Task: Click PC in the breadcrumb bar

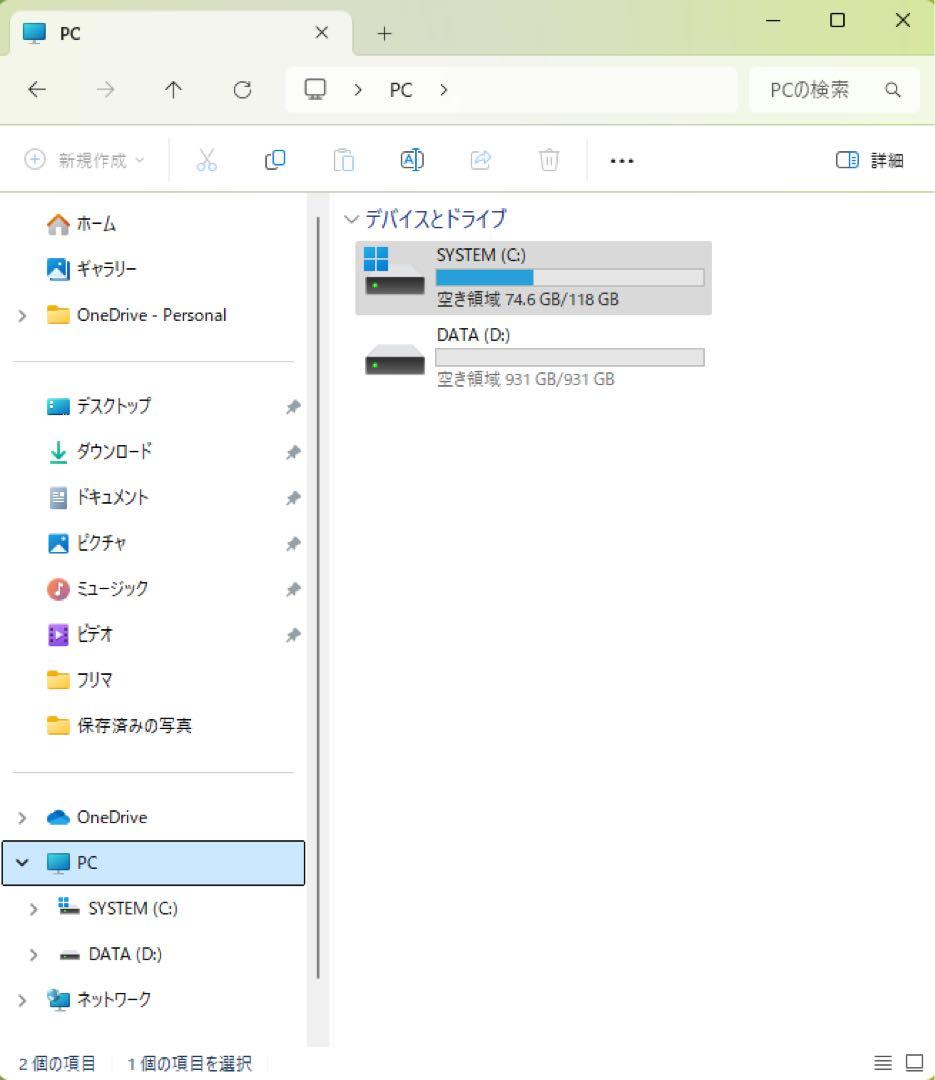Action: coord(400,89)
